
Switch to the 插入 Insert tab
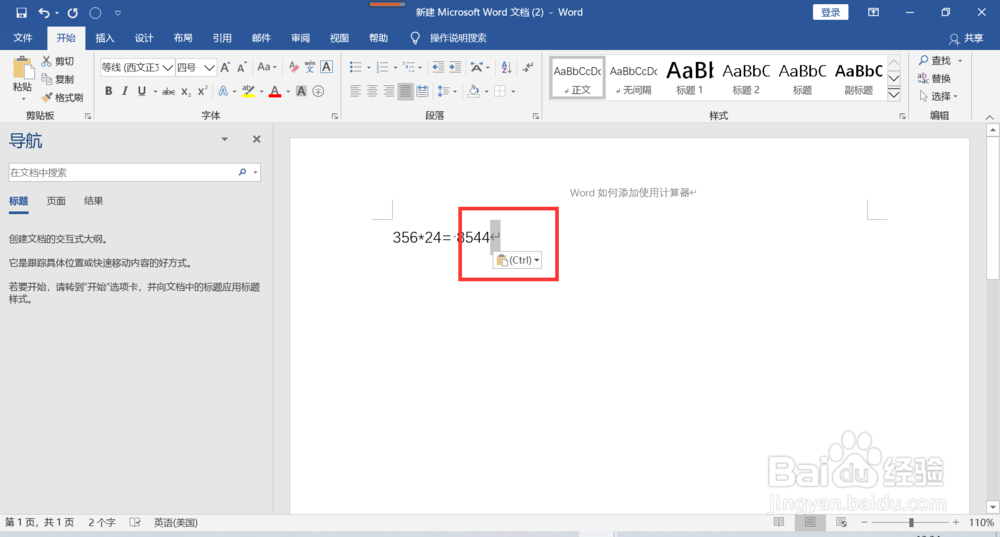click(x=105, y=38)
